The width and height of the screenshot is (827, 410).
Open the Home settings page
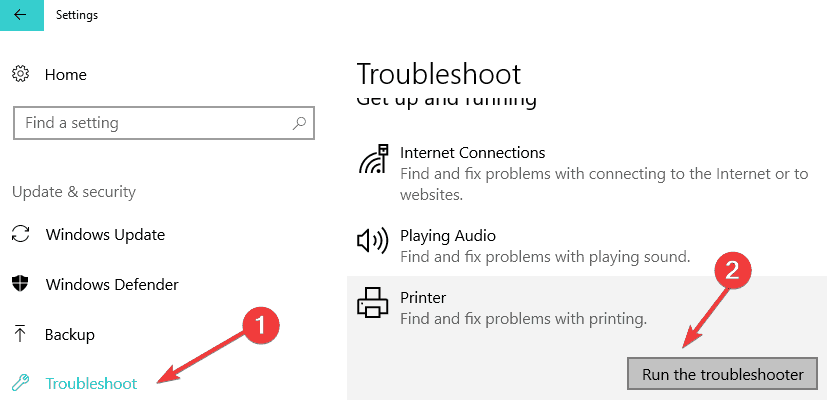click(66, 75)
